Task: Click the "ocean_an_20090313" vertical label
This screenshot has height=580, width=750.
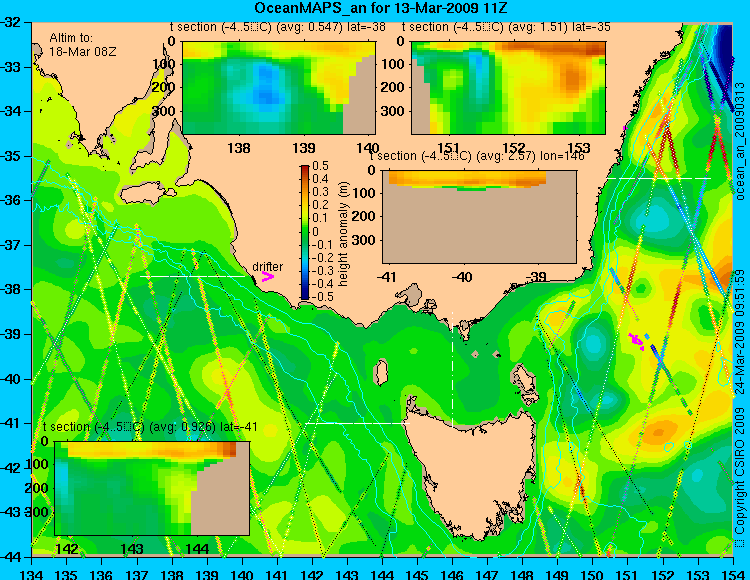Action: [x=740, y=141]
